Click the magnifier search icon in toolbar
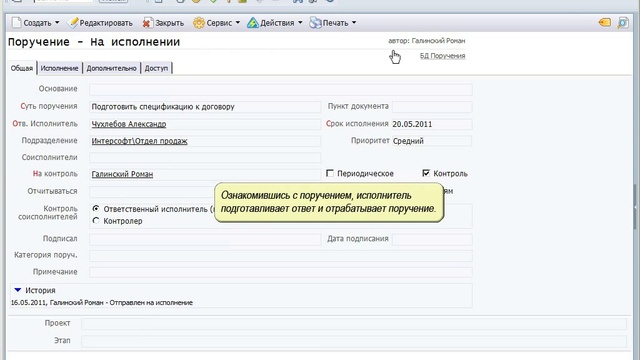The width and height of the screenshot is (640, 360). coord(623,22)
